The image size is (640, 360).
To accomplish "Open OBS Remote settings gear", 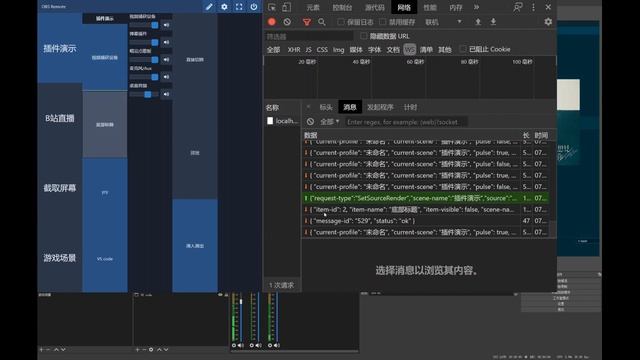I will click(224, 7).
